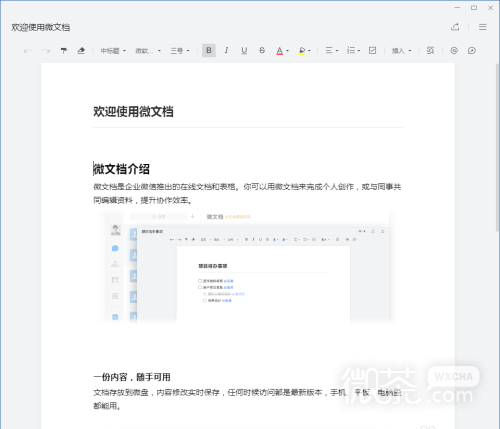Viewport: 500px width, 429px height.
Task: Open the 插入 insert menu
Action: 401,51
